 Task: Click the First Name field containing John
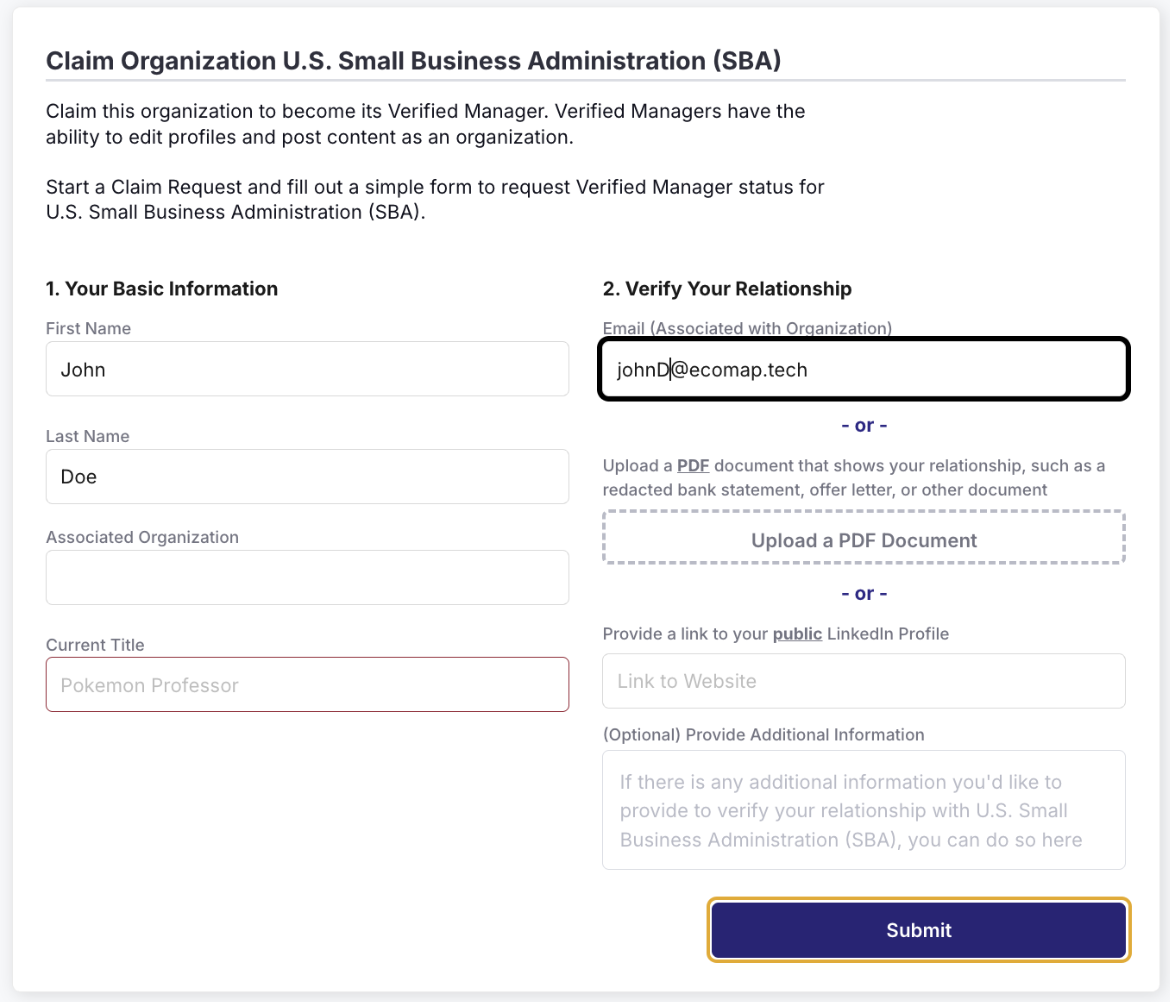coord(307,369)
